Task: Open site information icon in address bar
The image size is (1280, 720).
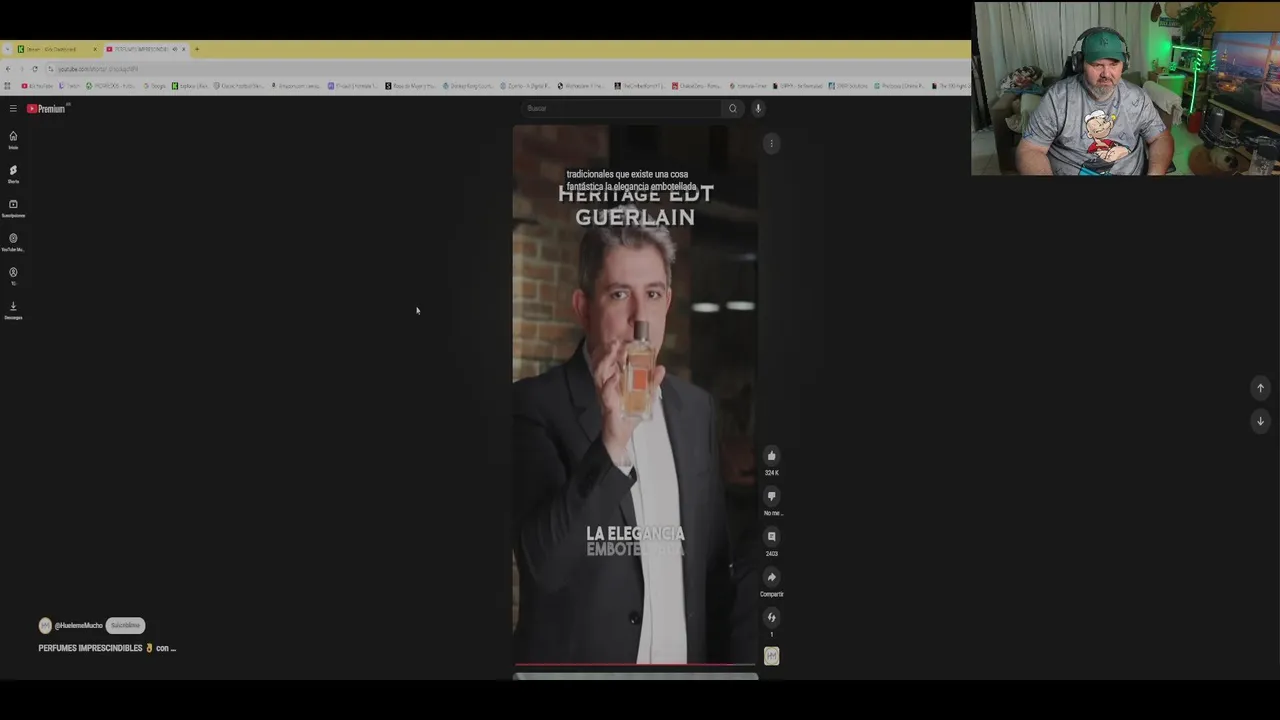Action: coord(51,69)
